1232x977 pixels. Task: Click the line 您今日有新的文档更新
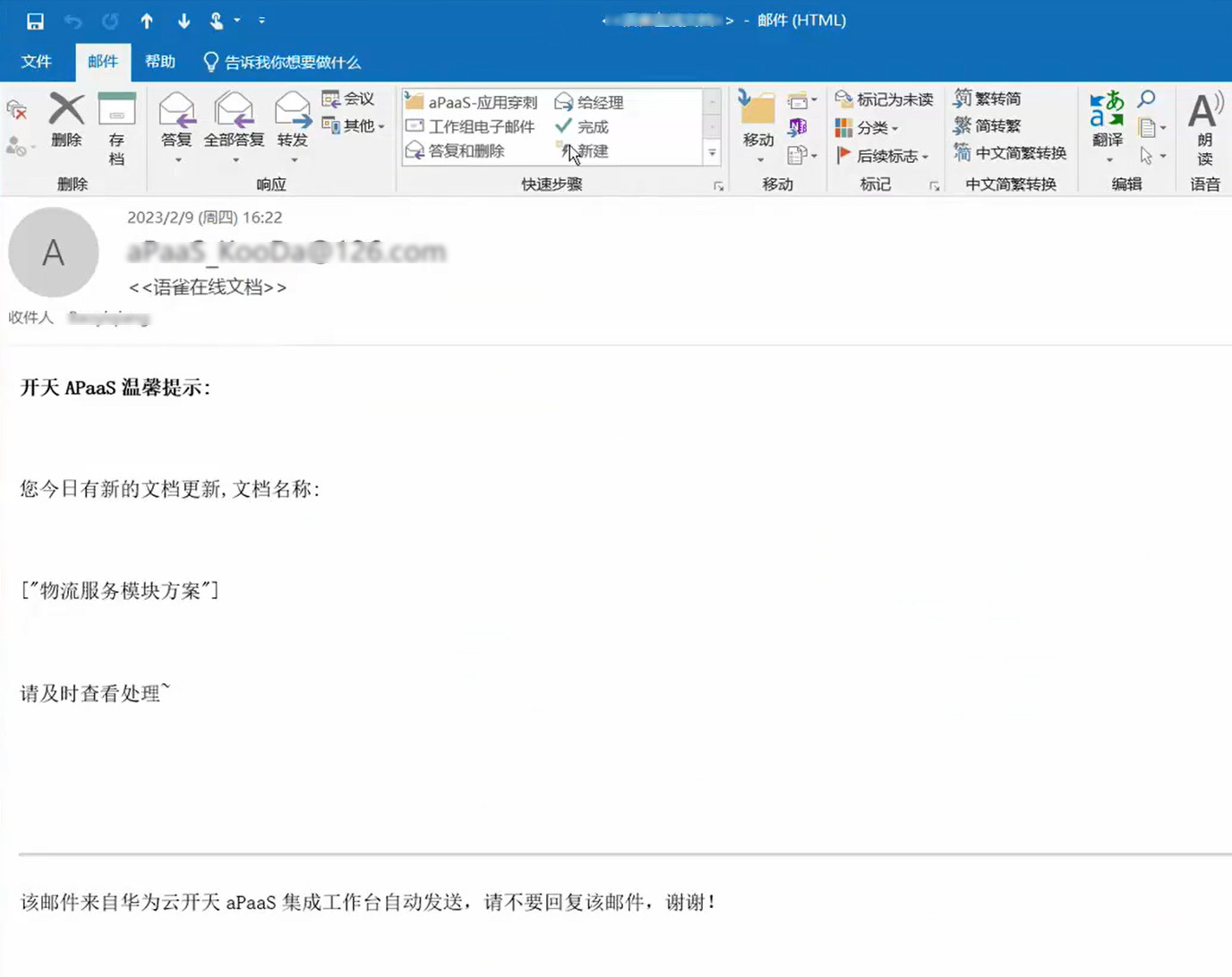(x=170, y=489)
